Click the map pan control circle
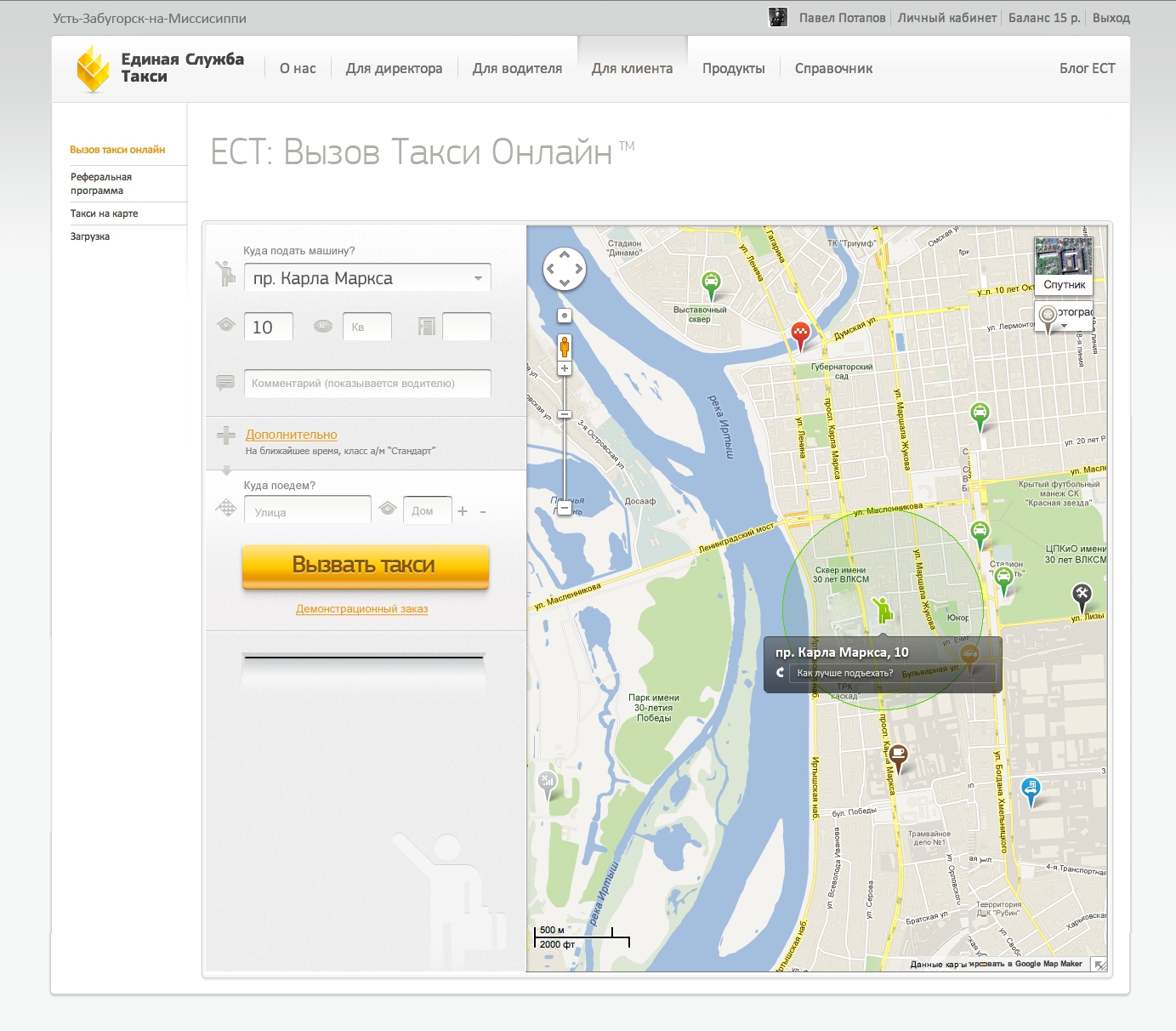Viewport: 1176px width, 1031px height. 565,269
